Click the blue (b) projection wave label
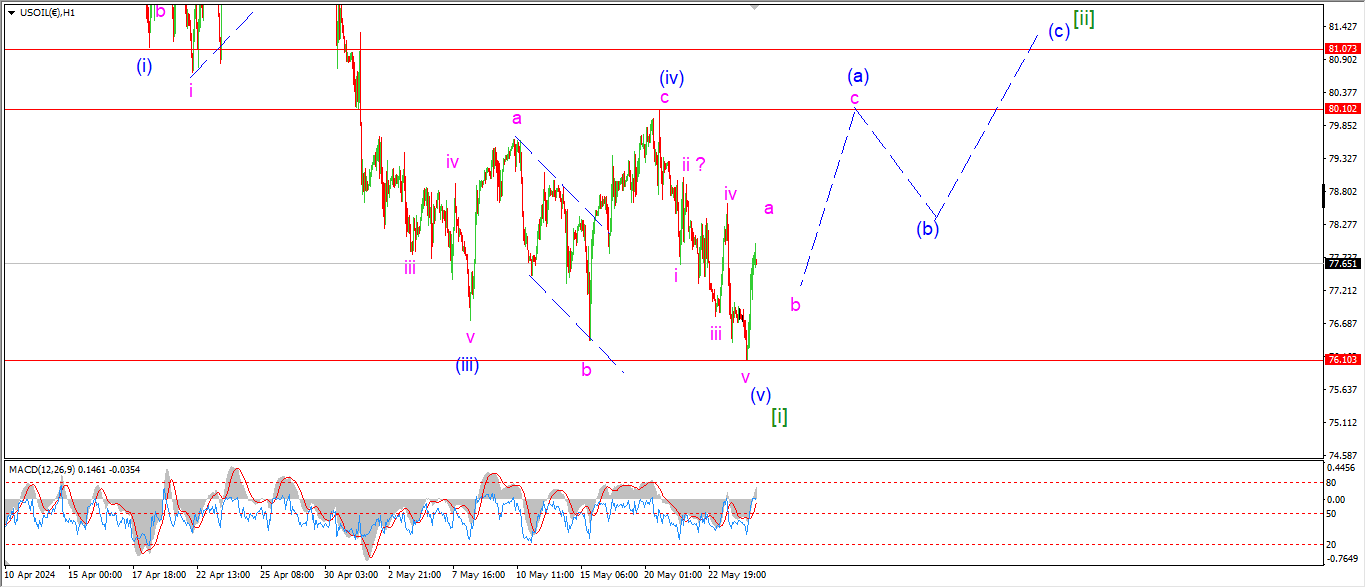 coord(927,228)
